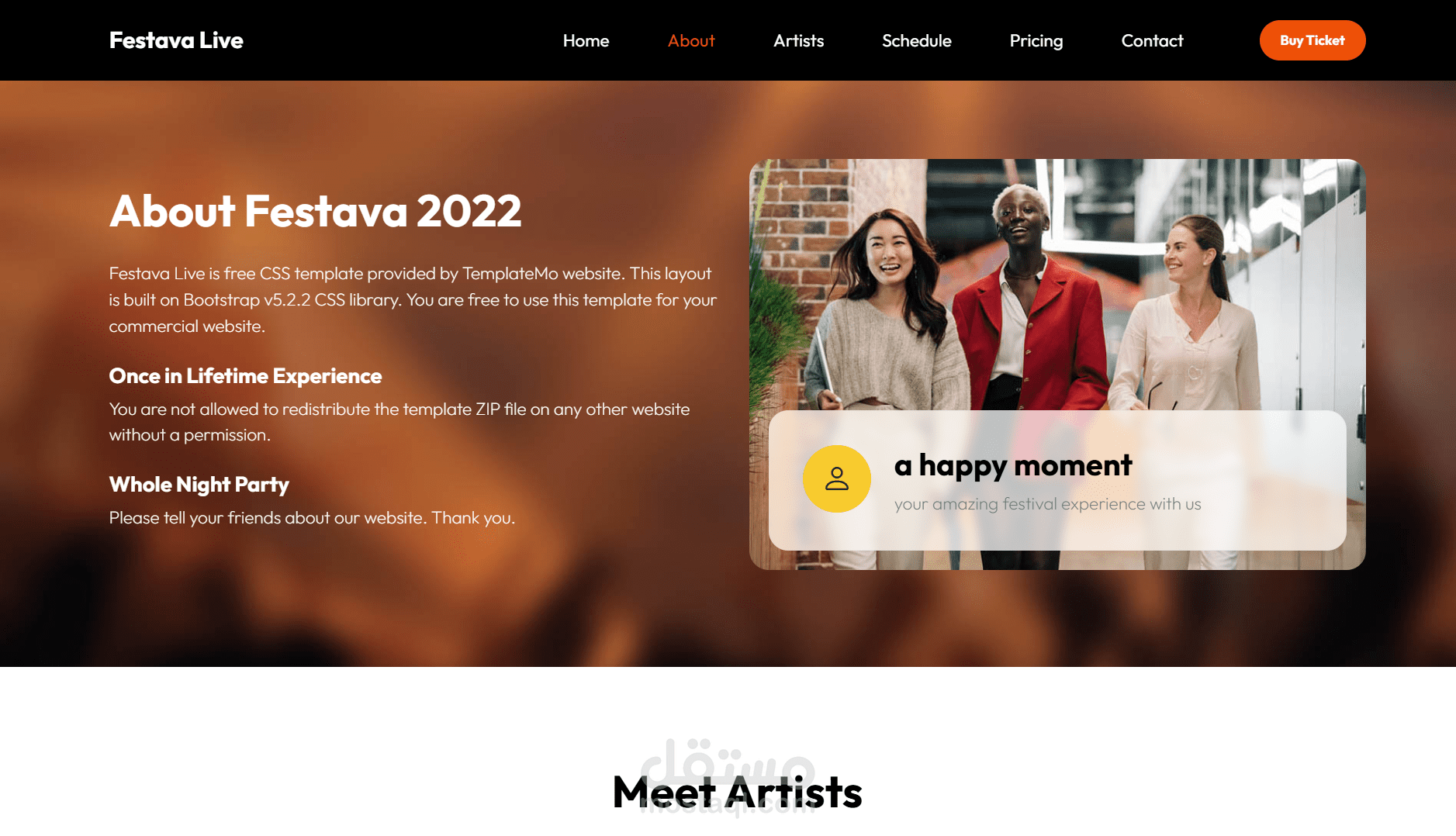Click the translucent caption card on photo
Viewport: 1456px width, 836px height.
1057,480
